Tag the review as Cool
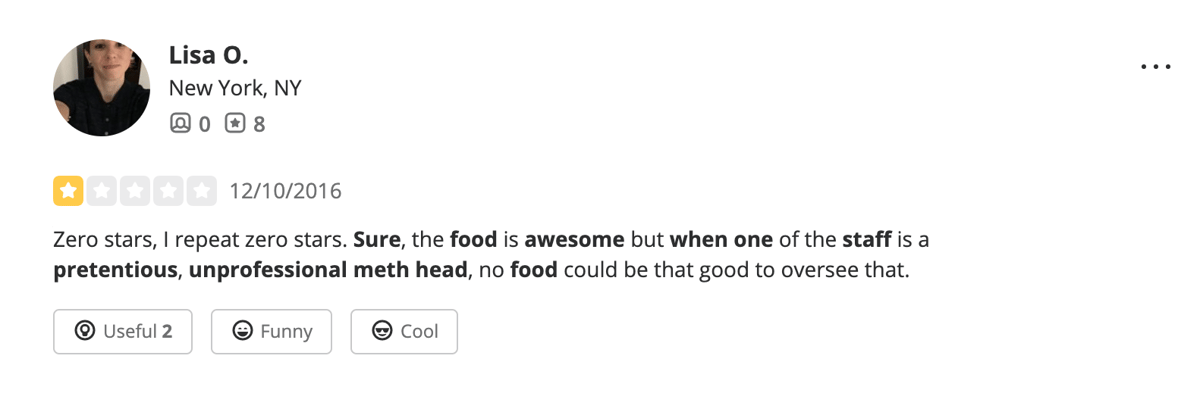Viewport: 1200px width, 415px height. [403, 331]
